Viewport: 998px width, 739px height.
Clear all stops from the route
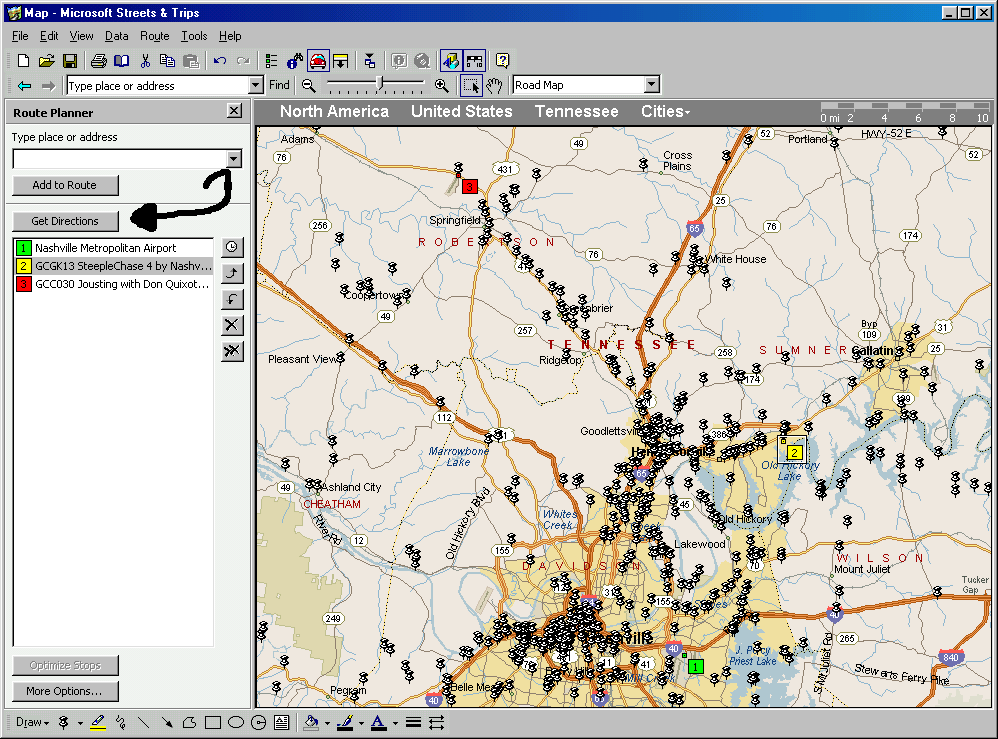232,351
